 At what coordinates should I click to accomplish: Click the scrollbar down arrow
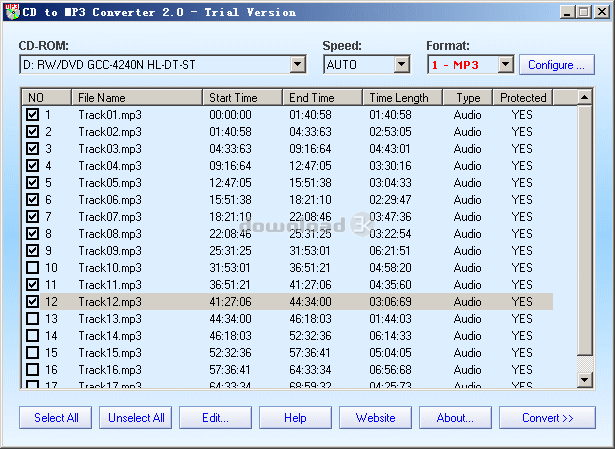click(585, 379)
